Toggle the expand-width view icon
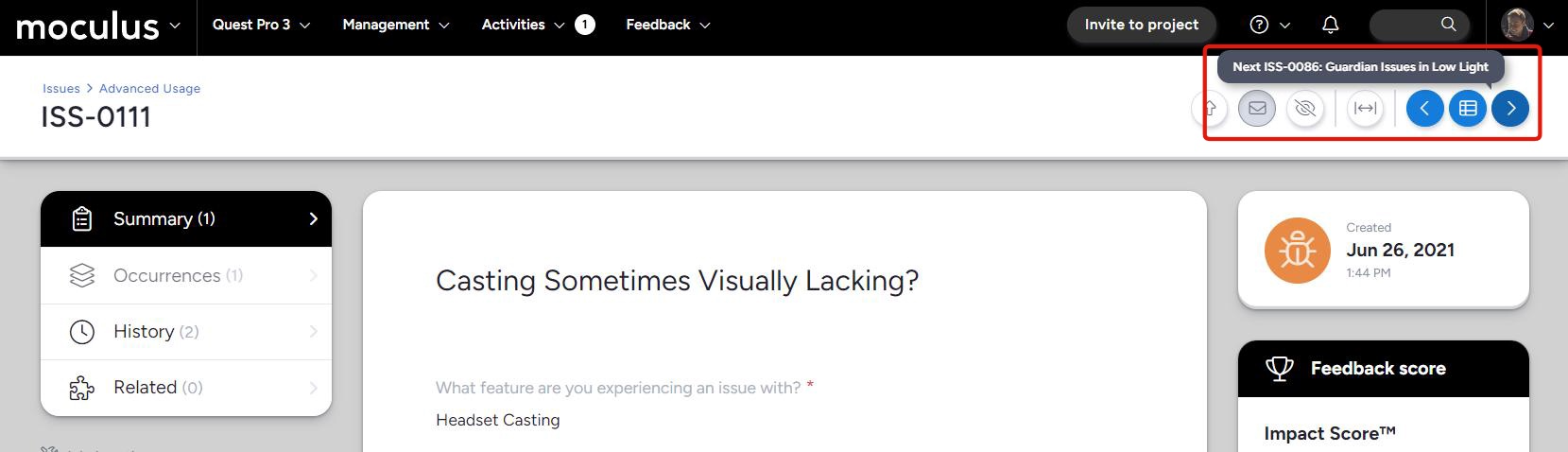Screen dimensions: 1568x452 (1365, 109)
